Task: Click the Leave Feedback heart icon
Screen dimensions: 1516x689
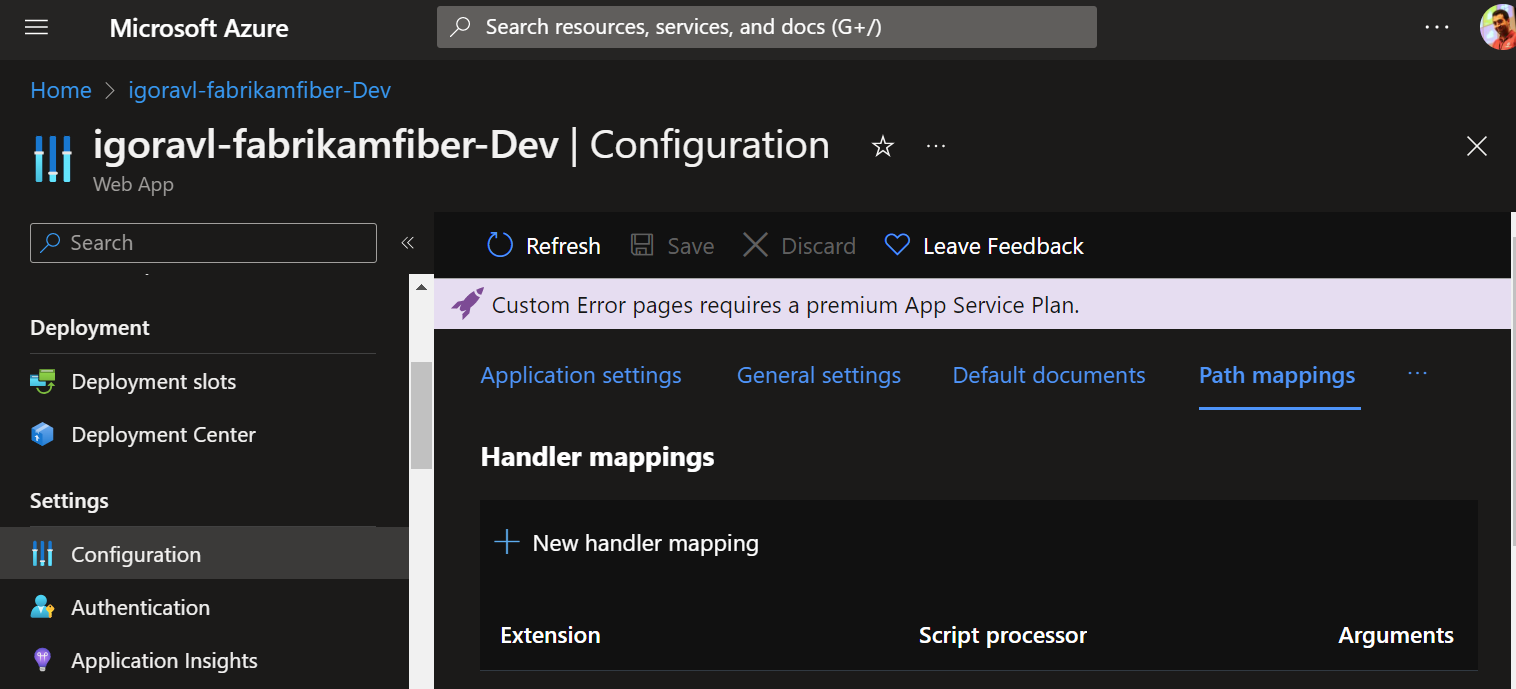Action: [x=898, y=245]
